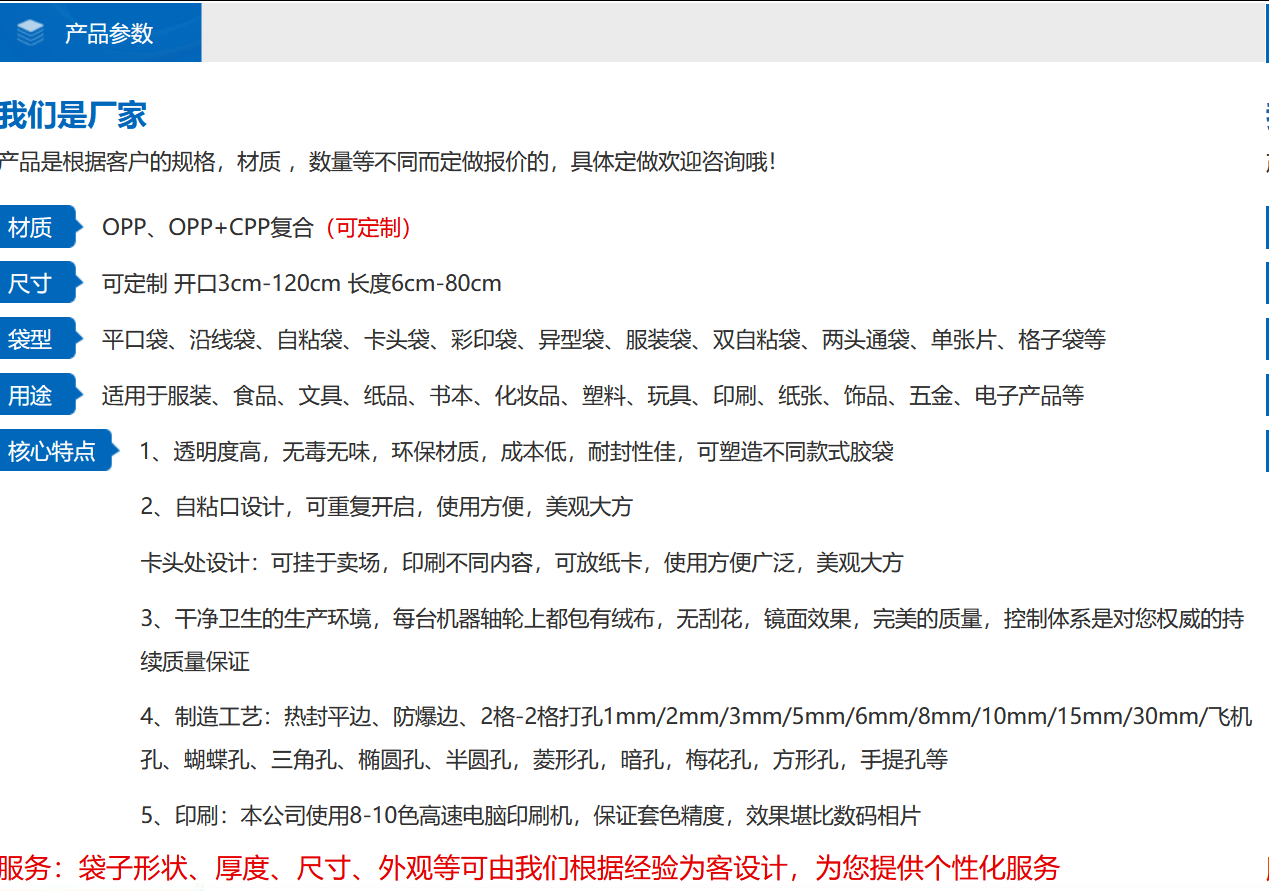
Task: Click the layers stack icon beside 产品参数
Action: coord(31,33)
